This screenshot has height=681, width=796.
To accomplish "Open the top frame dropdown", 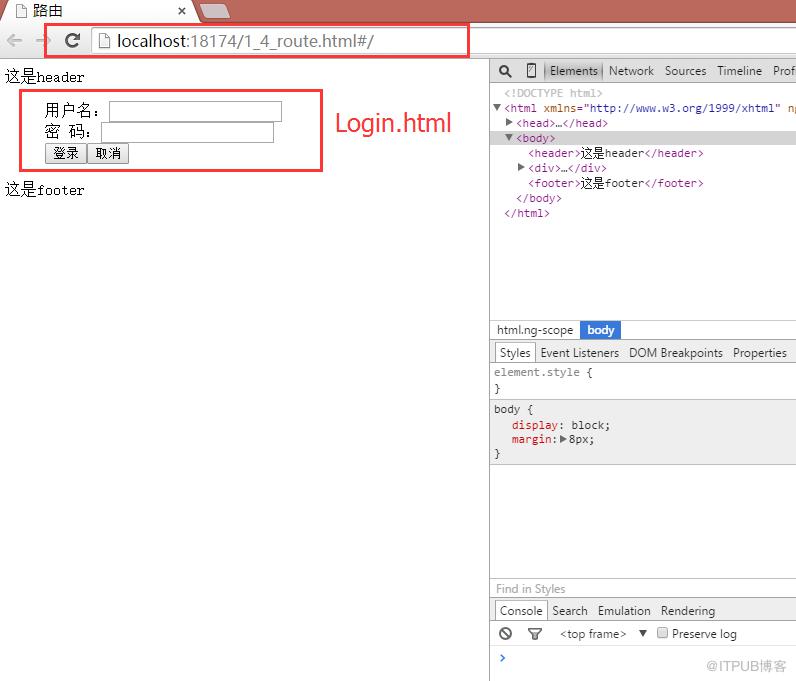I will click(x=603, y=634).
